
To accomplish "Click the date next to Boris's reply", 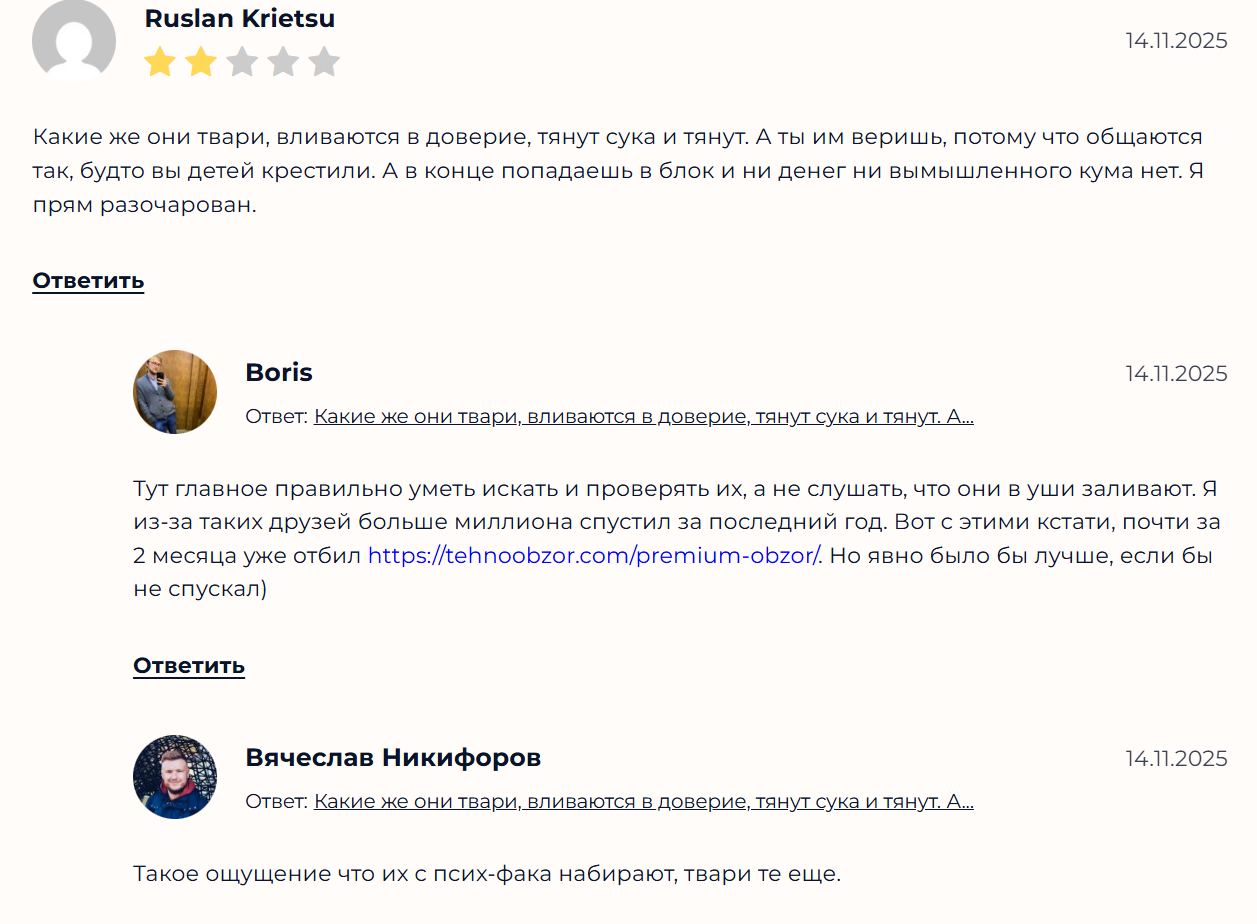I will click(1176, 373).
